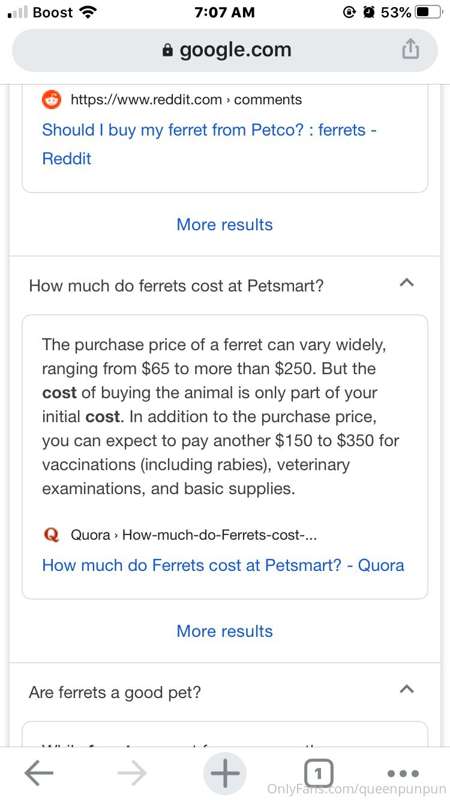
Task: Tap the google.com address bar
Action: (x=225, y=50)
